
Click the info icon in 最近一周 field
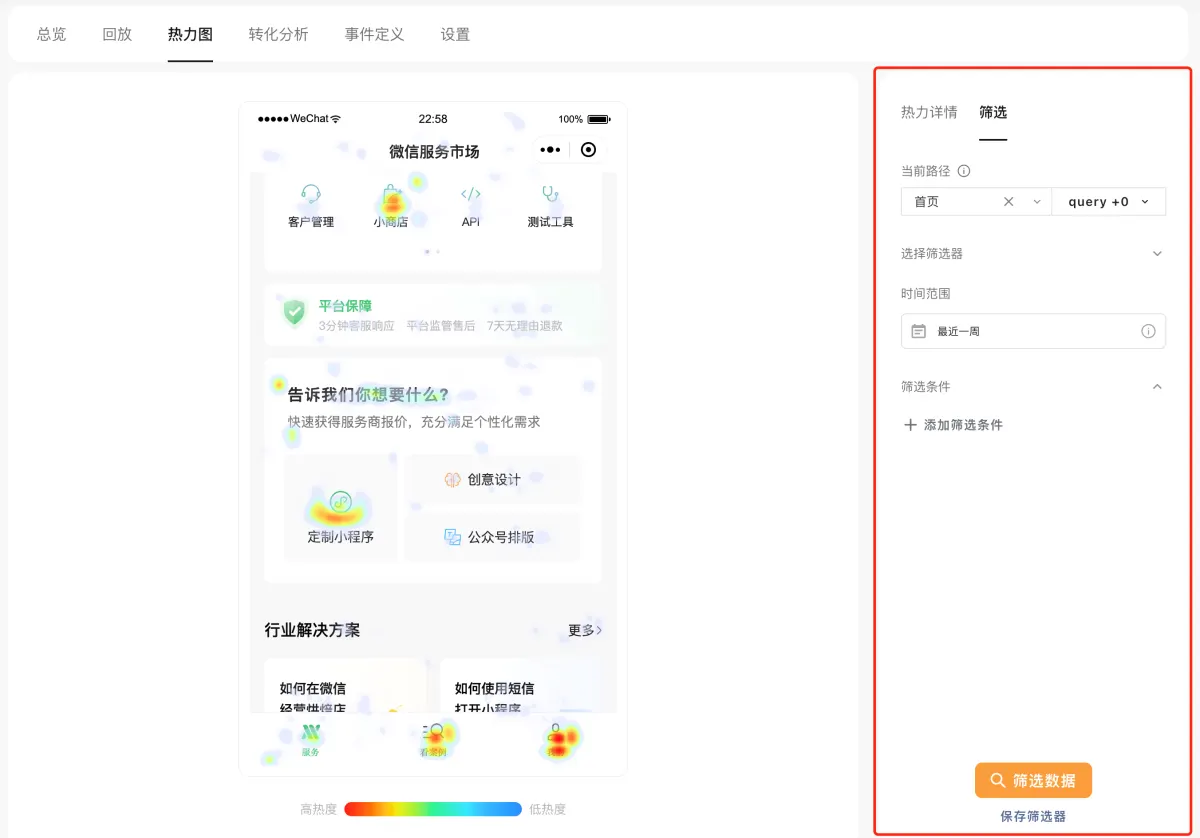coord(1148,331)
